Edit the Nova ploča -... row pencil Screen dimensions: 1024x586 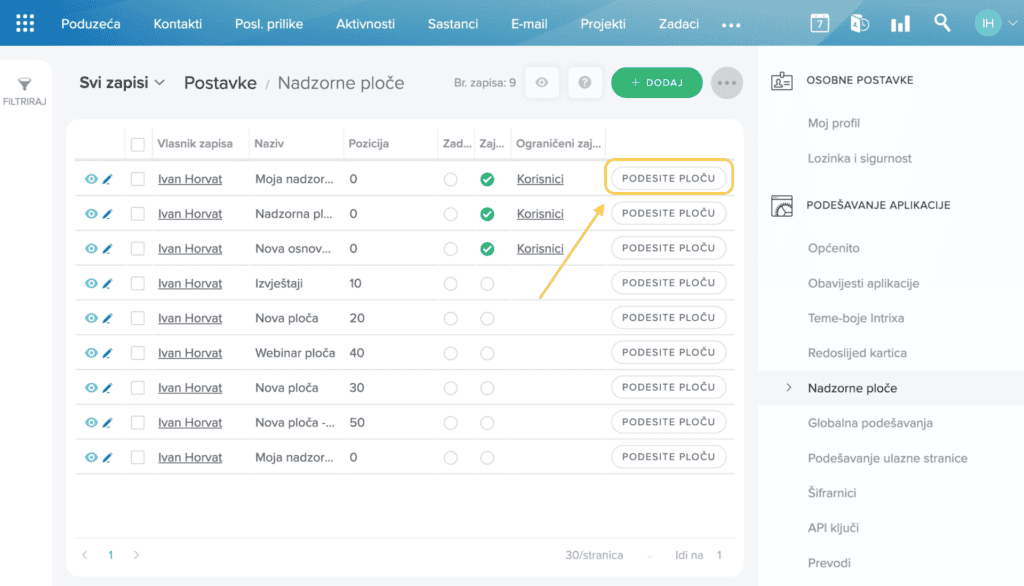click(108, 423)
